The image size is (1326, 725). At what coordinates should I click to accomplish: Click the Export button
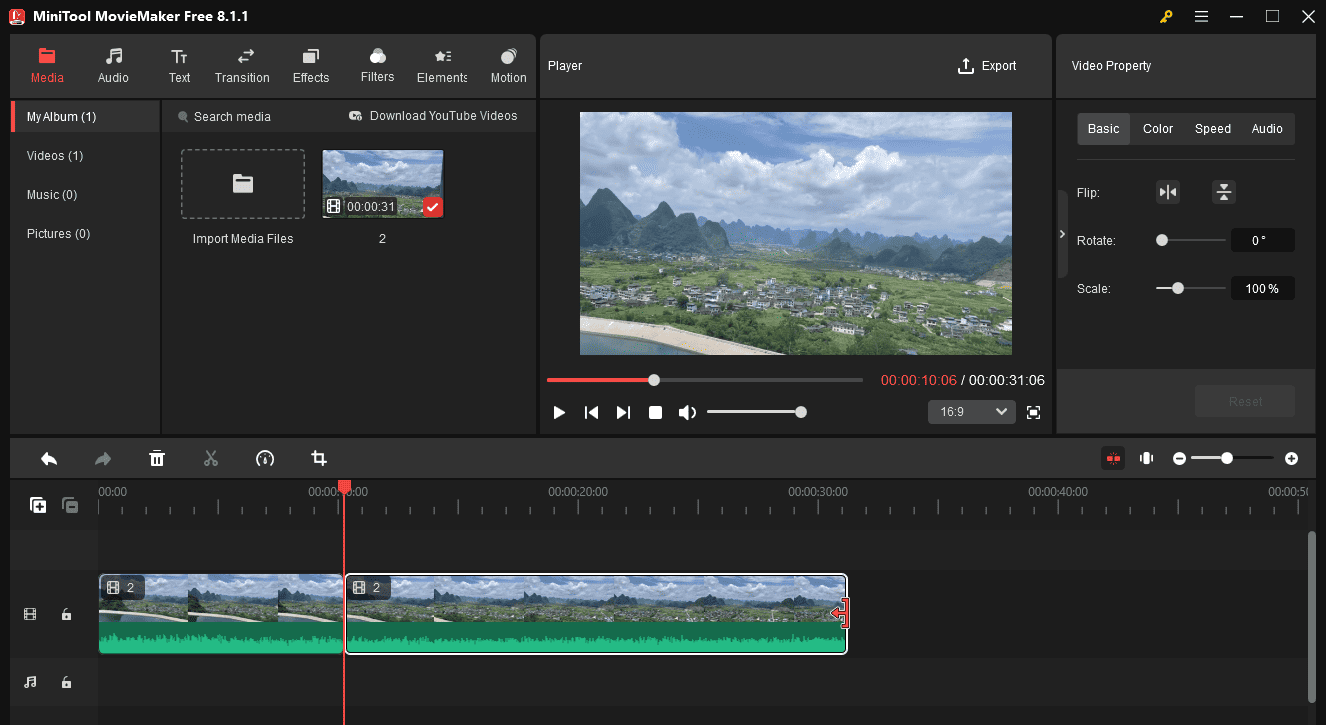click(x=987, y=66)
